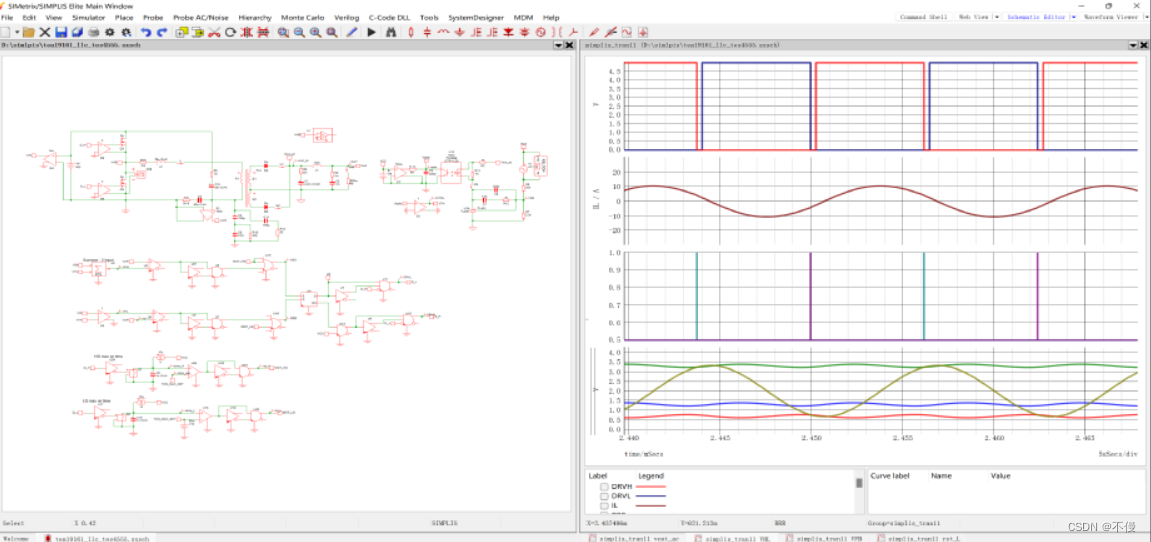This screenshot has height=542, width=1151.
Task: Click the Save disk icon in toolbar
Action: click(61, 32)
